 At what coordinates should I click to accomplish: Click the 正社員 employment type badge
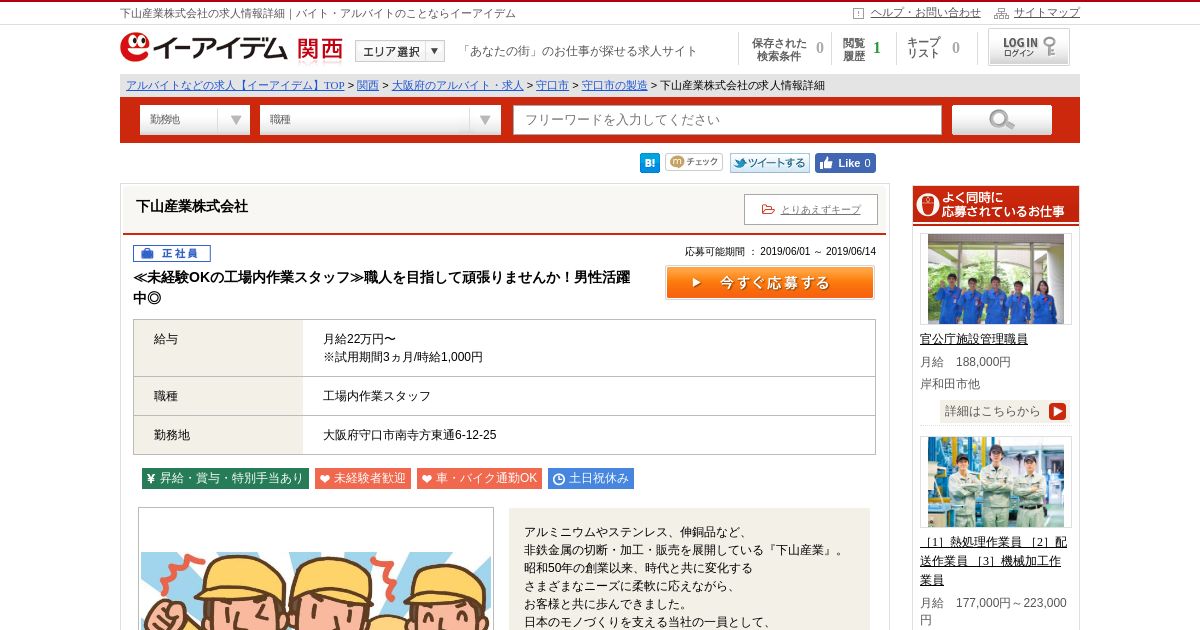(x=172, y=254)
